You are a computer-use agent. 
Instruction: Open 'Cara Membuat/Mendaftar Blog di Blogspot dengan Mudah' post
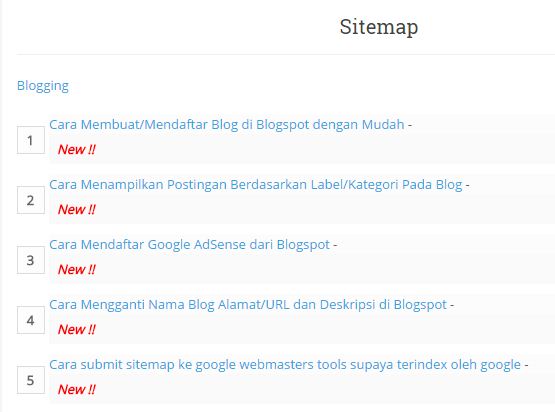[x=227, y=125]
